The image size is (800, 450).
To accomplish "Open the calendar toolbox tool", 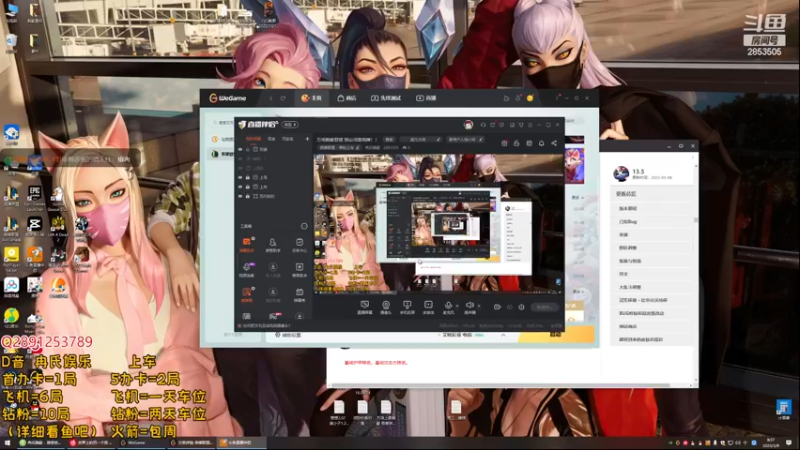I will (x=299, y=294).
